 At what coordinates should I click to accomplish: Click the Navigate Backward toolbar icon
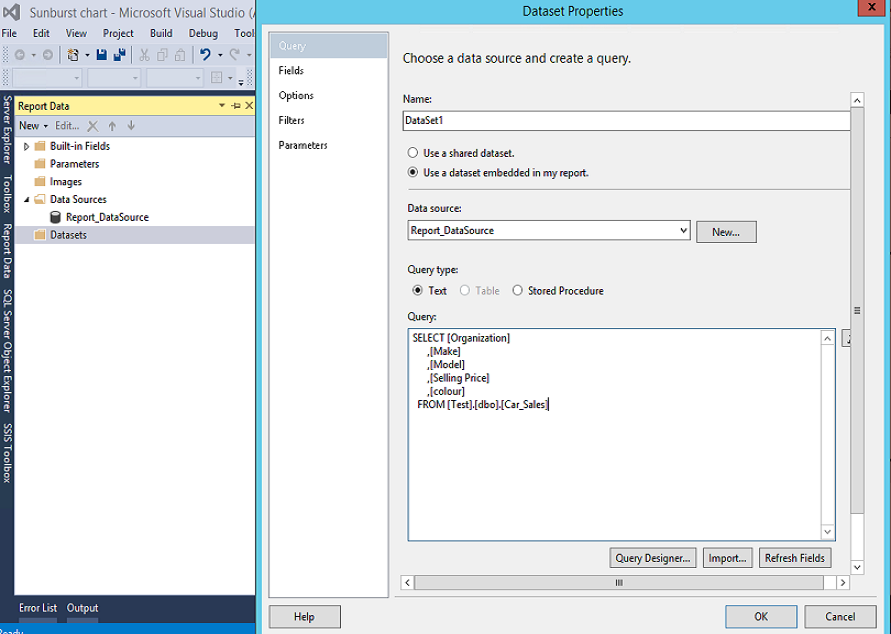coord(20,55)
